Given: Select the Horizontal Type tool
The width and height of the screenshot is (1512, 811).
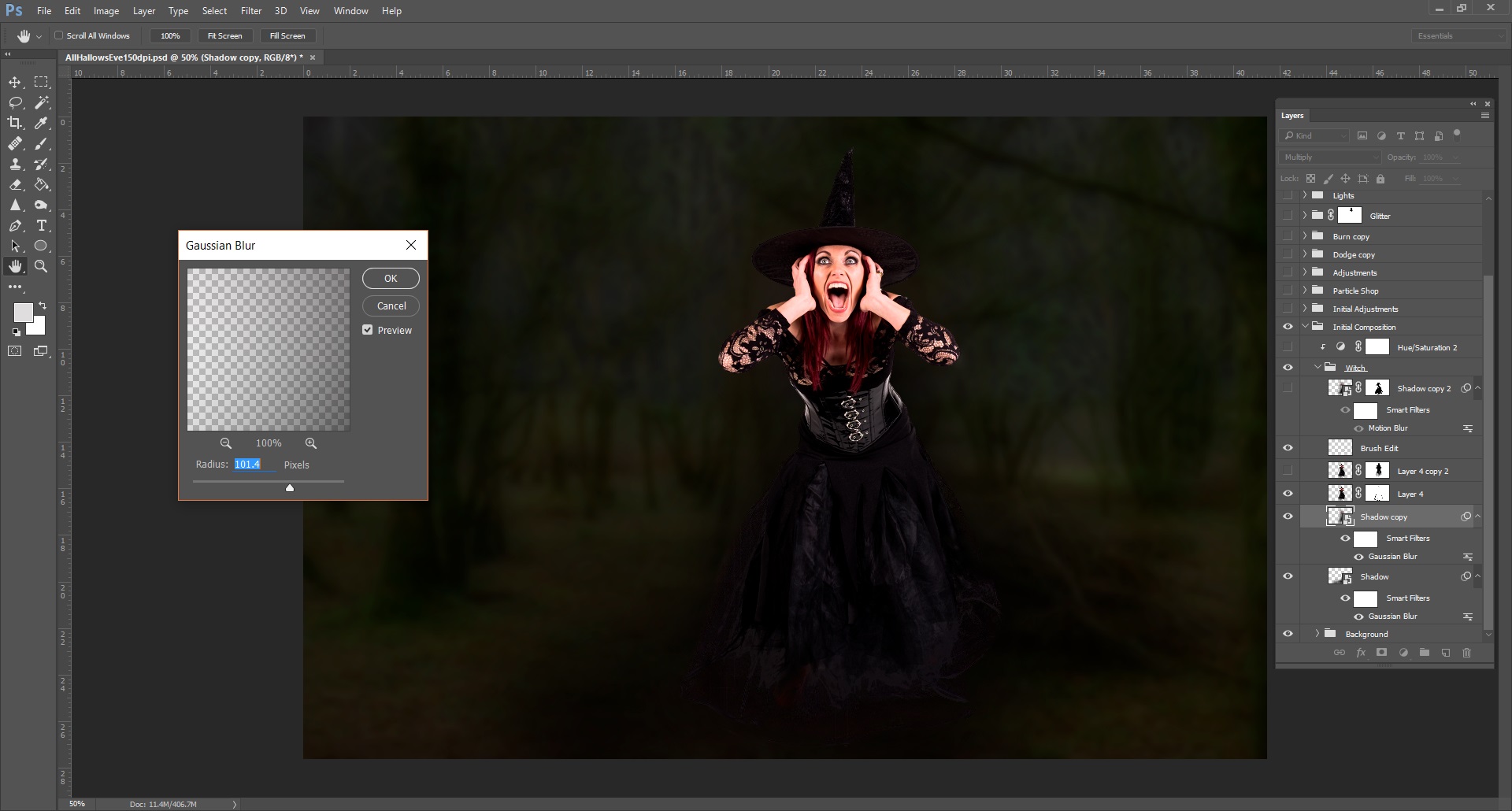Looking at the screenshot, I should (42, 225).
